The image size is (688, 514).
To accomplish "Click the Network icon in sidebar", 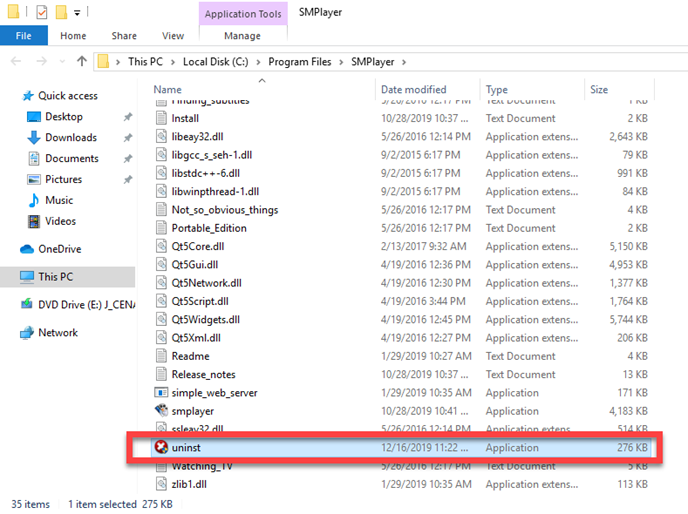I will tap(27, 333).
